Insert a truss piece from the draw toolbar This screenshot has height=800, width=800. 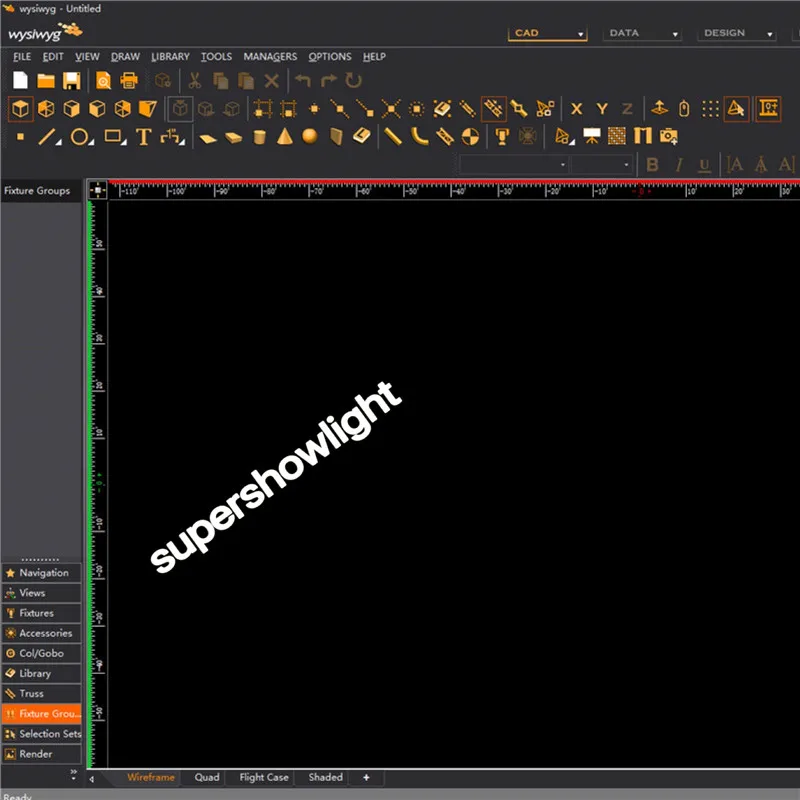pyautogui.click(x=445, y=136)
